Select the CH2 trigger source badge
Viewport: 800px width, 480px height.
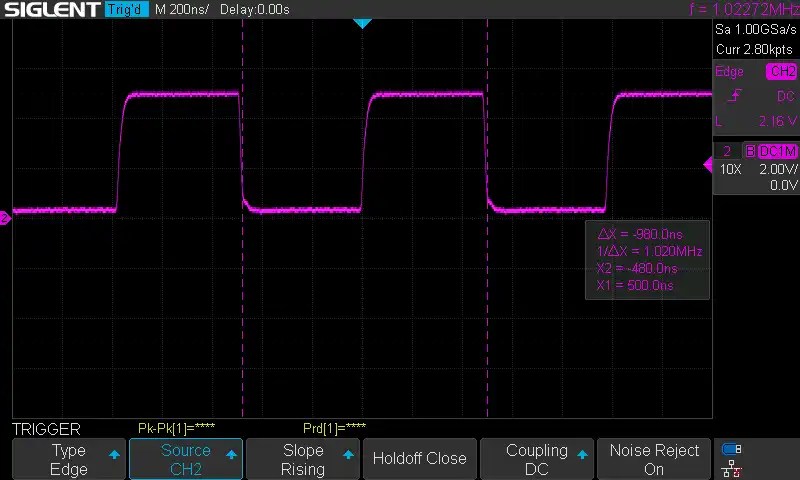pyautogui.click(x=781, y=72)
